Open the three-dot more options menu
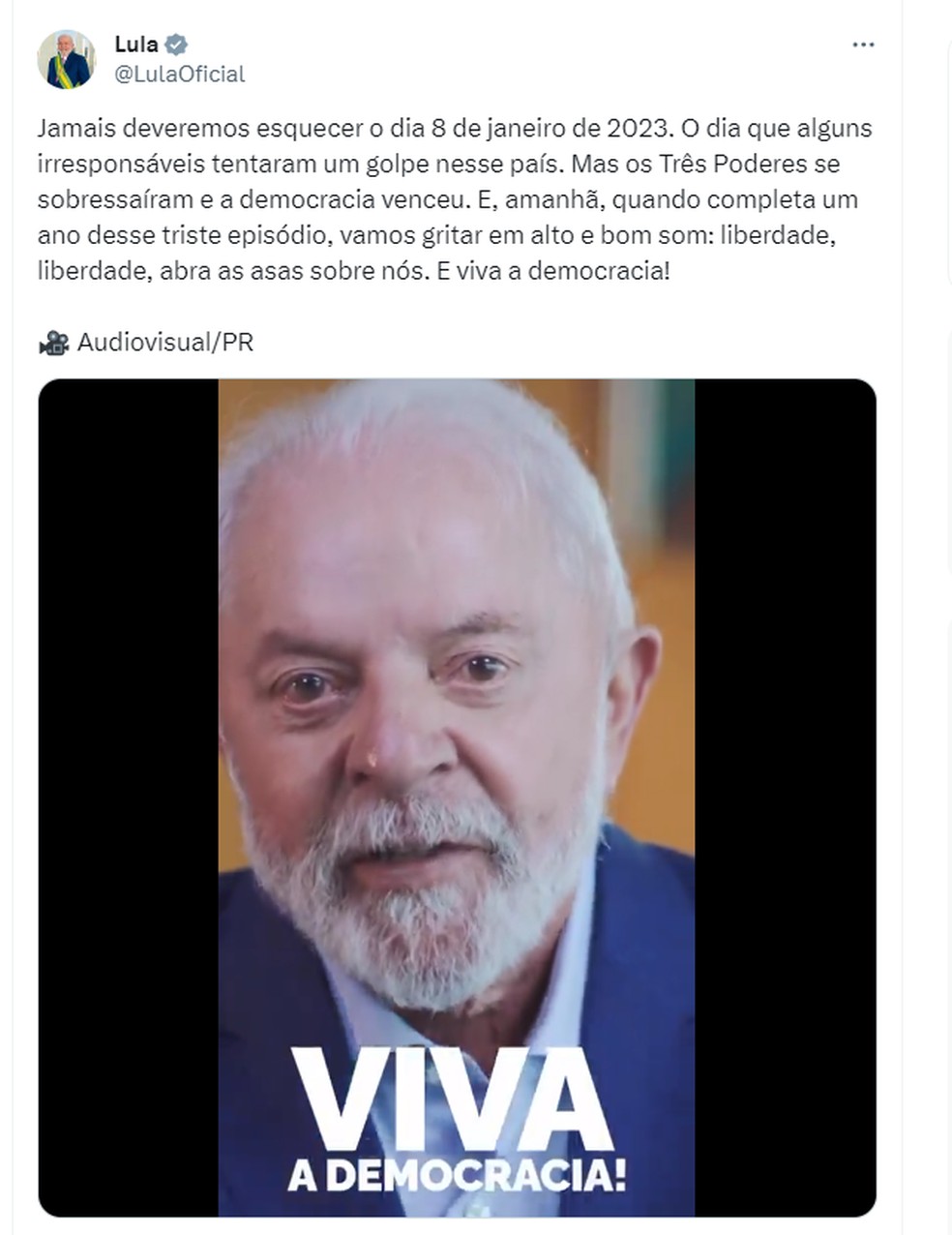952x1235 pixels. tap(863, 45)
